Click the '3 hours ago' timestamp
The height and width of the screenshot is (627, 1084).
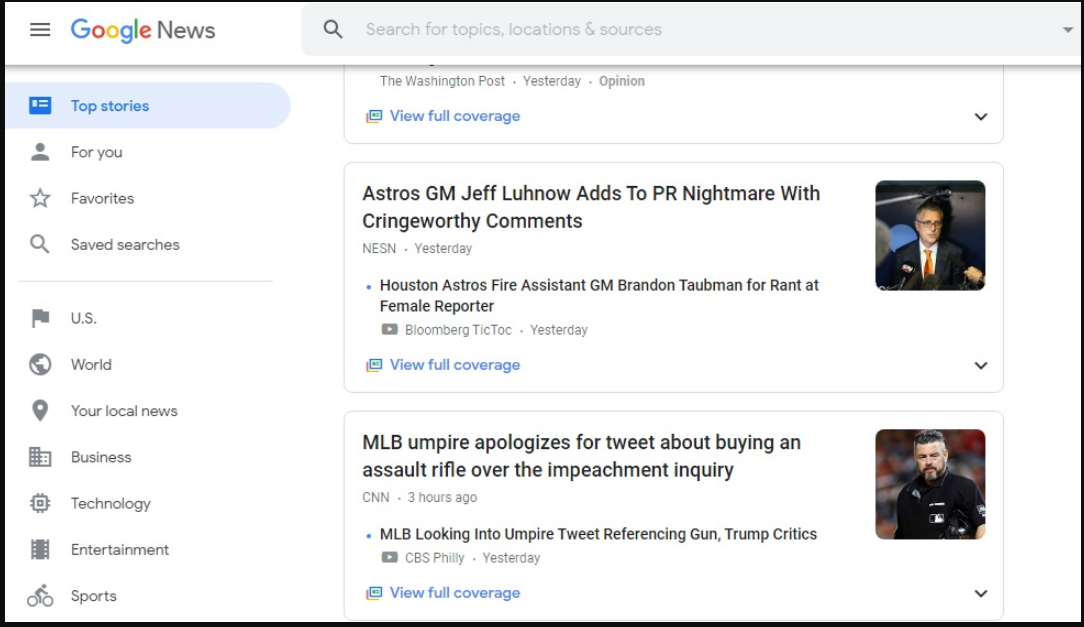tap(442, 497)
